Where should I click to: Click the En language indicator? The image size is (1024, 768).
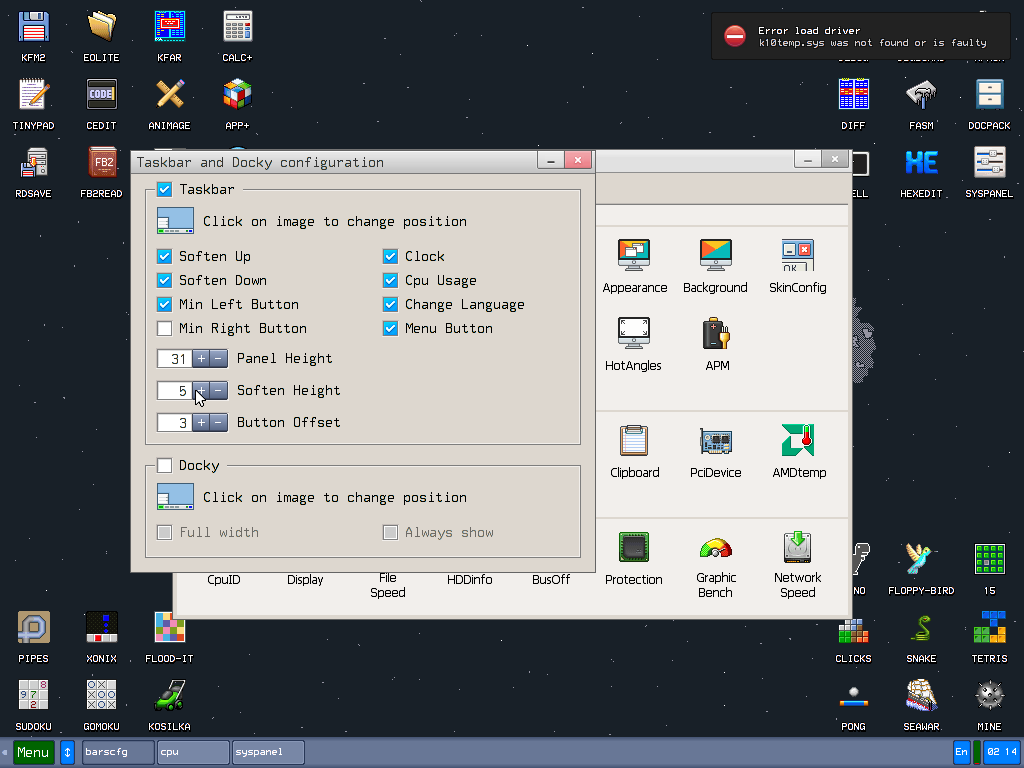[x=961, y=752]
